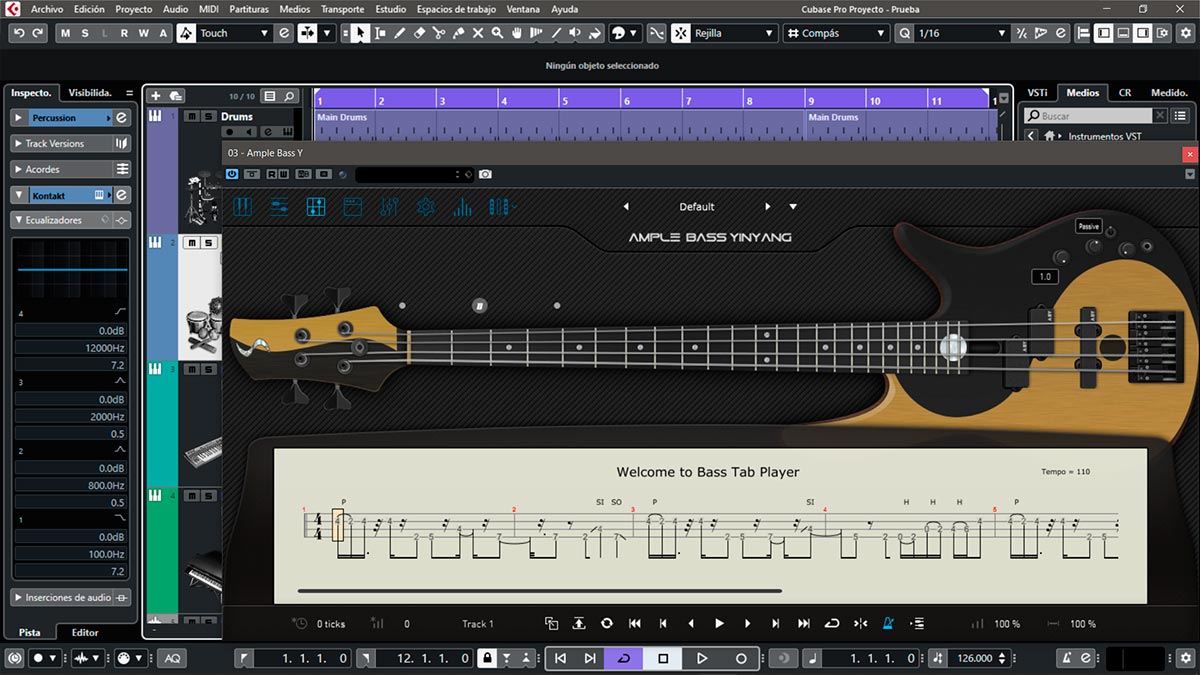Activate the Zoom magnifier tool
This screenshot has height=675, width=1200.
pos(497,33)
